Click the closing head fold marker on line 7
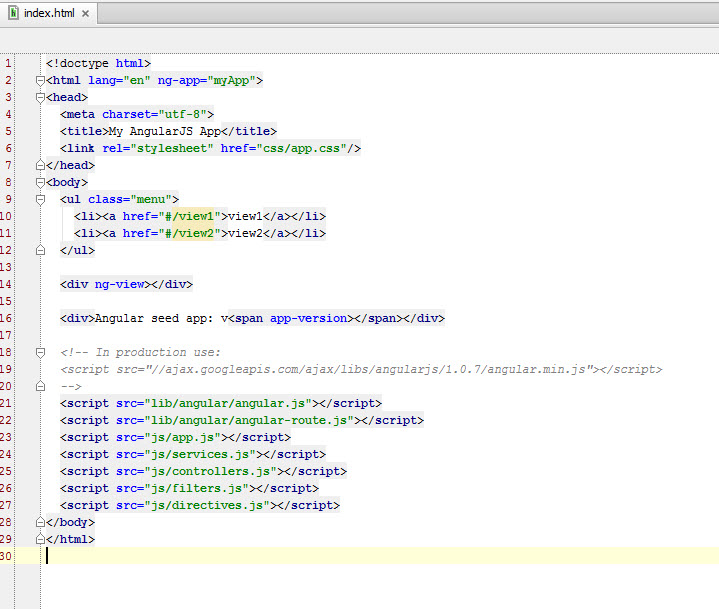This screenshot has height=609, width=719. click(40, 165)
